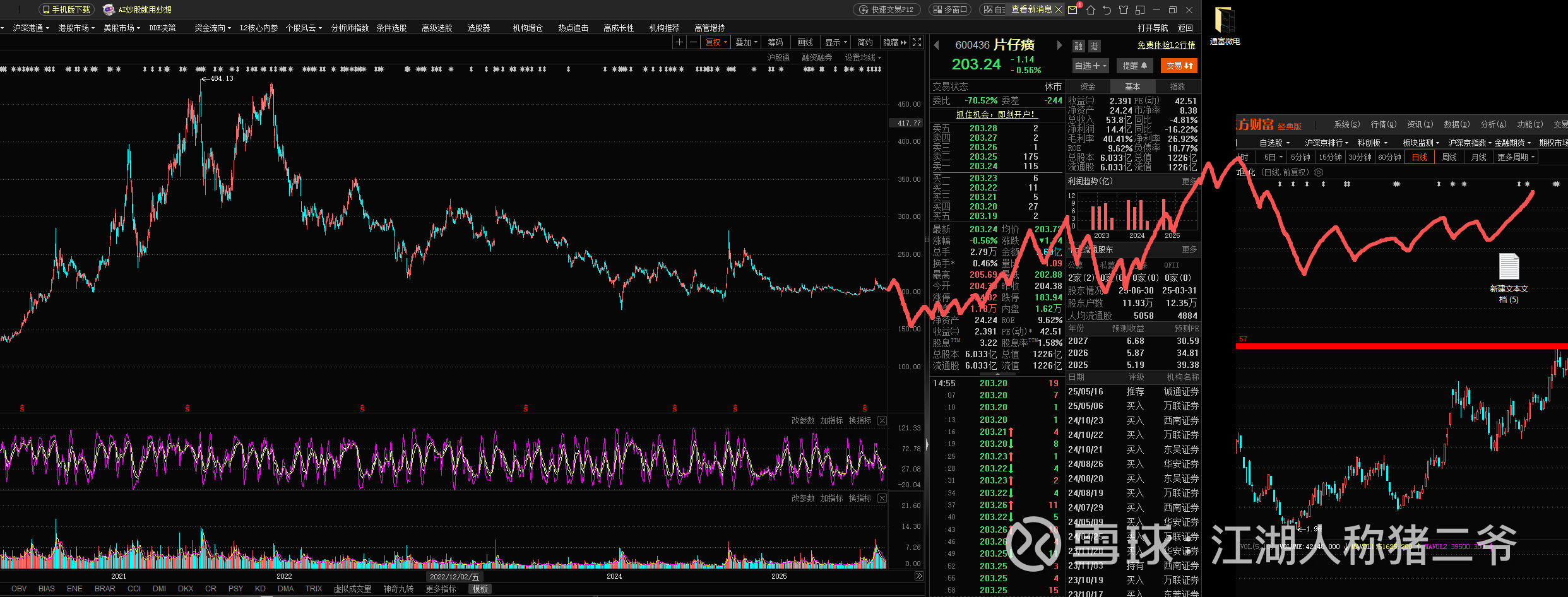Image resolution: width=1568 pixels, height=597 pixels.
Task: Expand the 叠加 overlay dropdown
Action: point(747,42)
